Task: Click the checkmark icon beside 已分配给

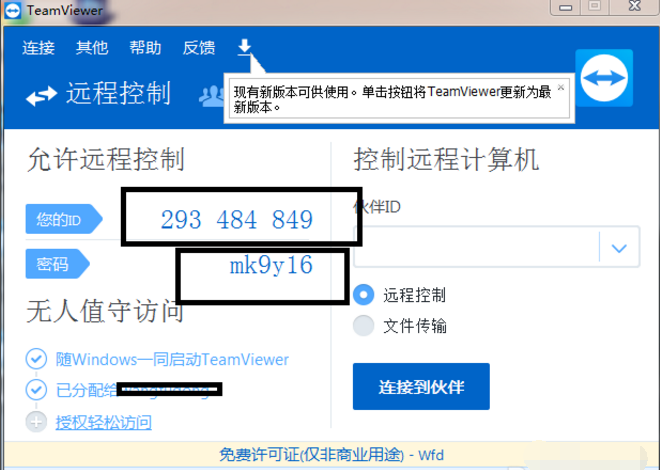Action: coord(37,390)
